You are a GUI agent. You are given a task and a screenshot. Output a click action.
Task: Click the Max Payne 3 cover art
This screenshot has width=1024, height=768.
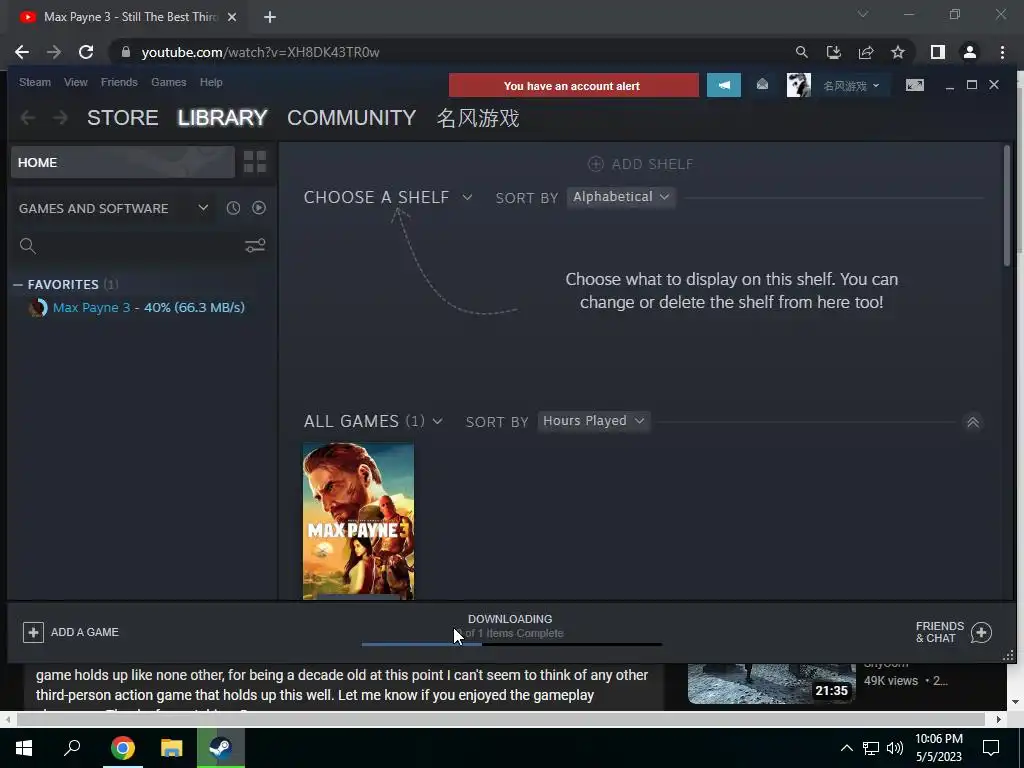tap(359, 521)
